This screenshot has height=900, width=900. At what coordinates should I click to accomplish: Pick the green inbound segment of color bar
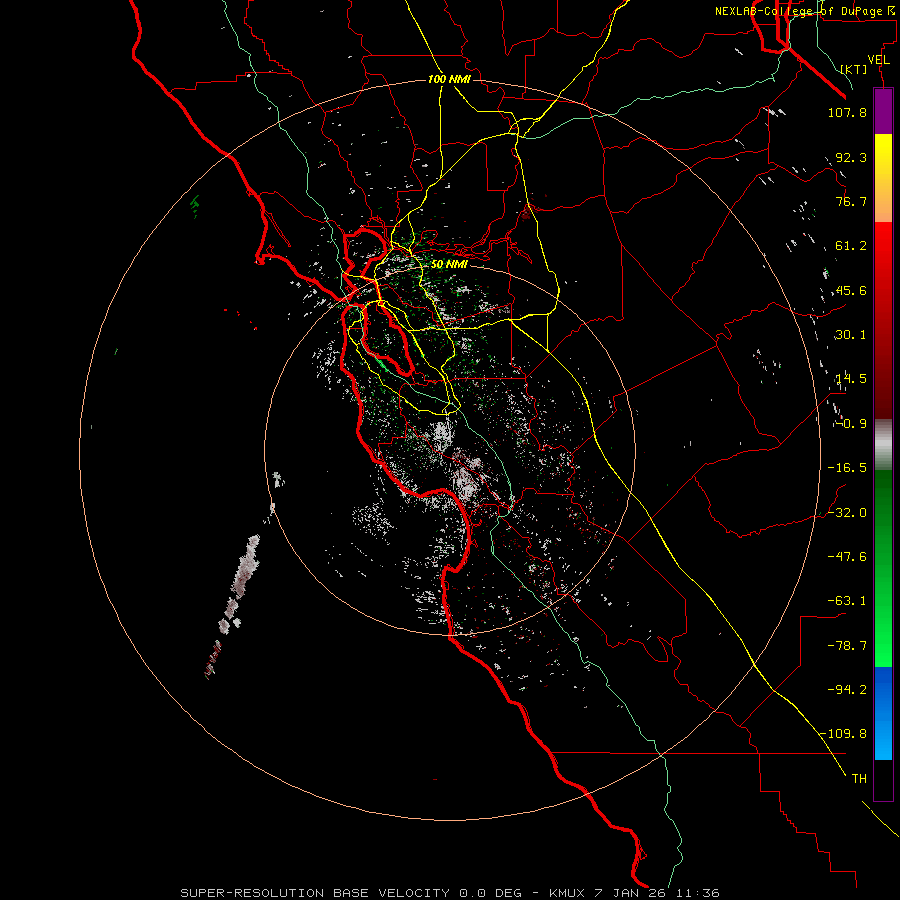point(883,568)
